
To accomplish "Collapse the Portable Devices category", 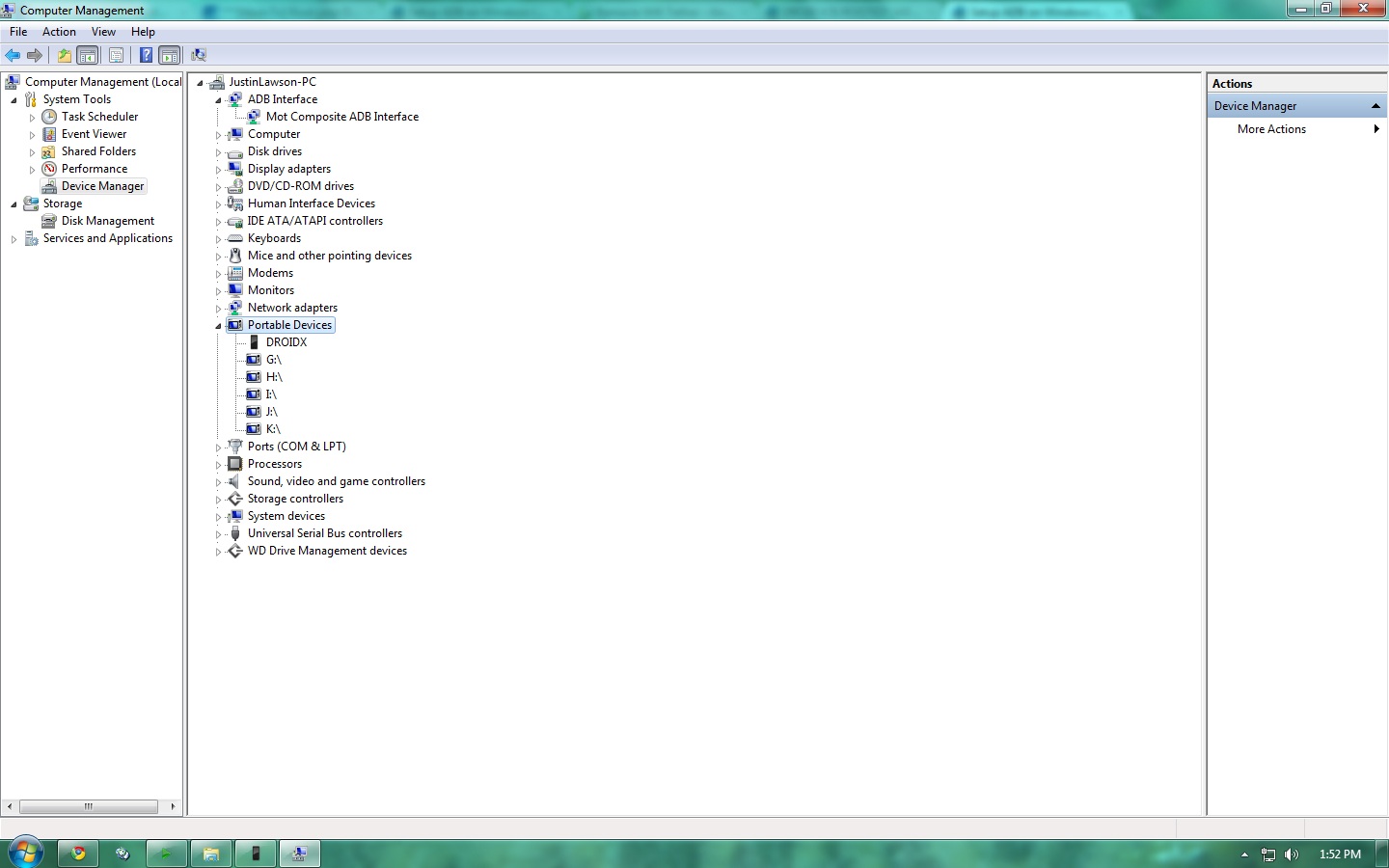I will tap(218, 326).
